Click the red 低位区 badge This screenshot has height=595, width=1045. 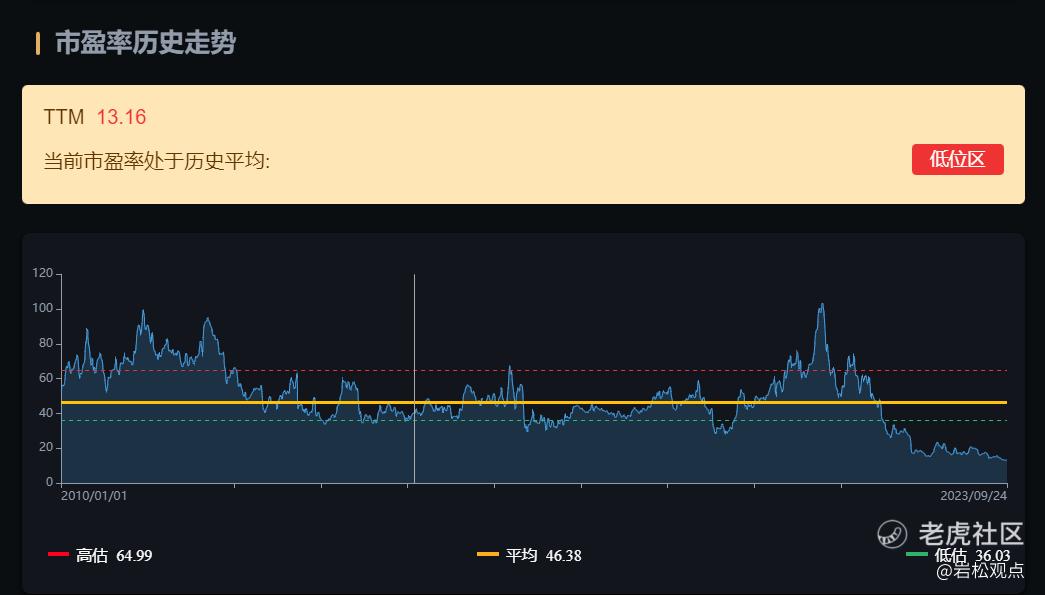click(957, 159)
